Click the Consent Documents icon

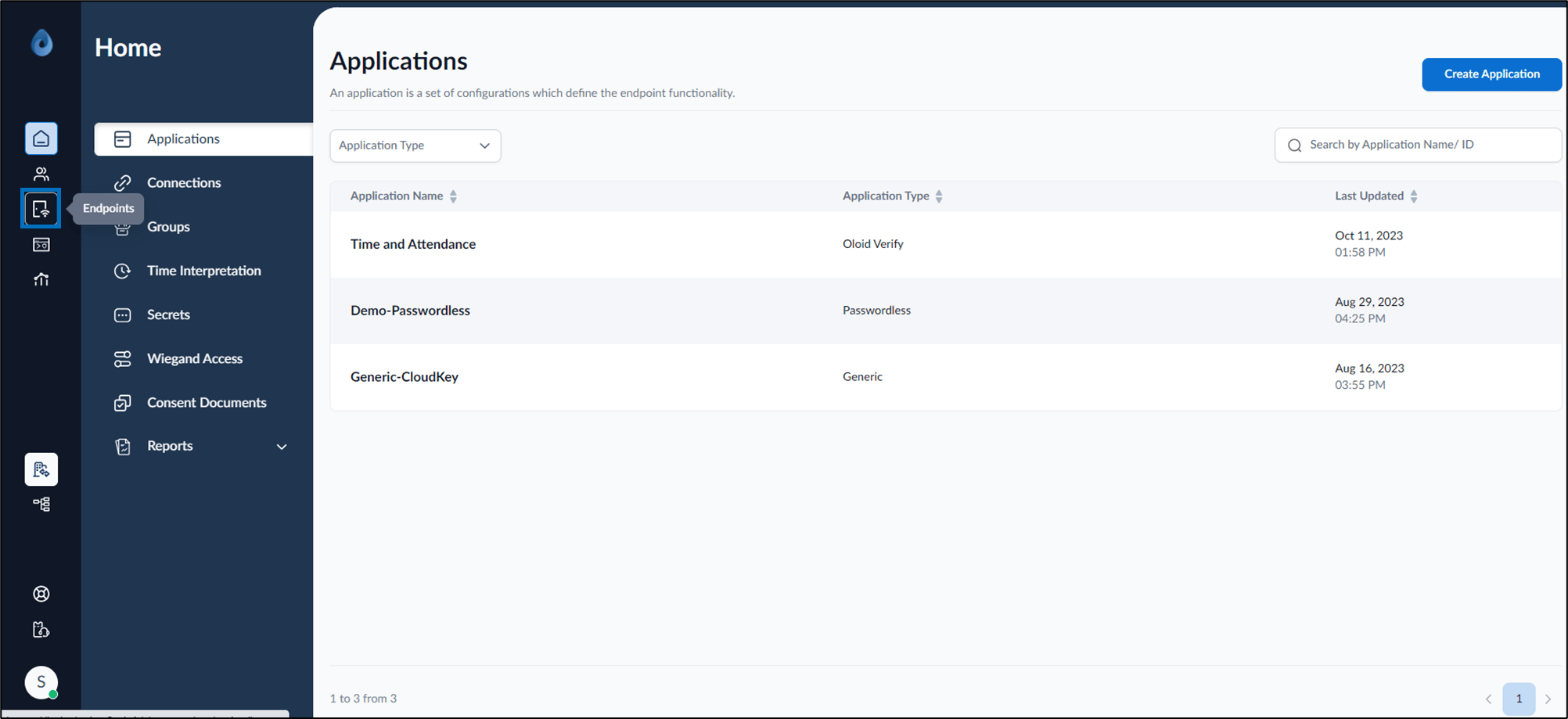(123, 403)
